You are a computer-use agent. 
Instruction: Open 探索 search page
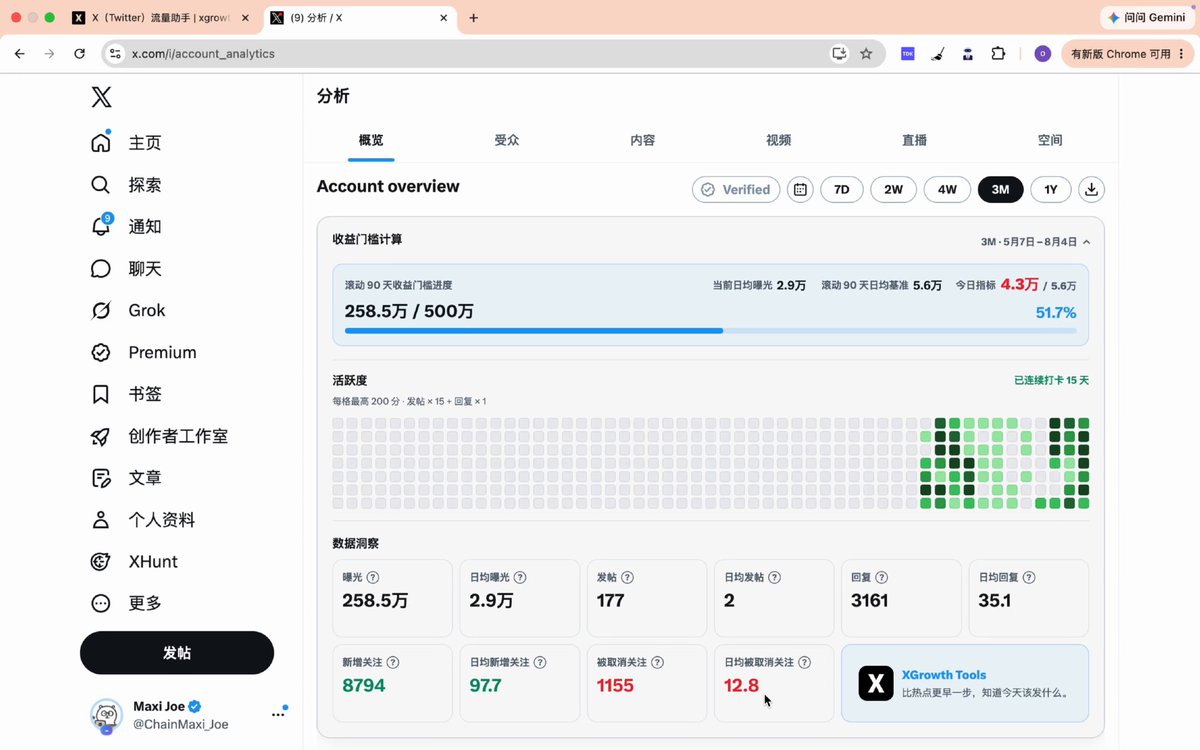[126, 185]
